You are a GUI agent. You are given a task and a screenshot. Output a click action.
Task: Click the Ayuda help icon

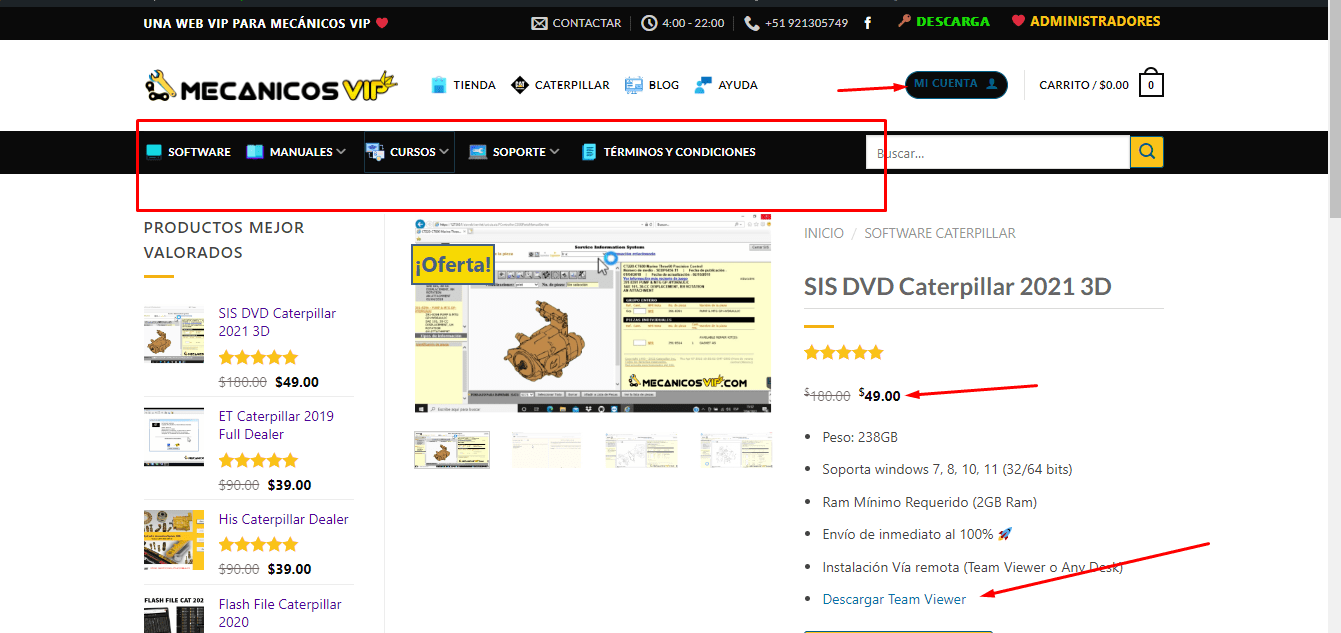(703, 85)
